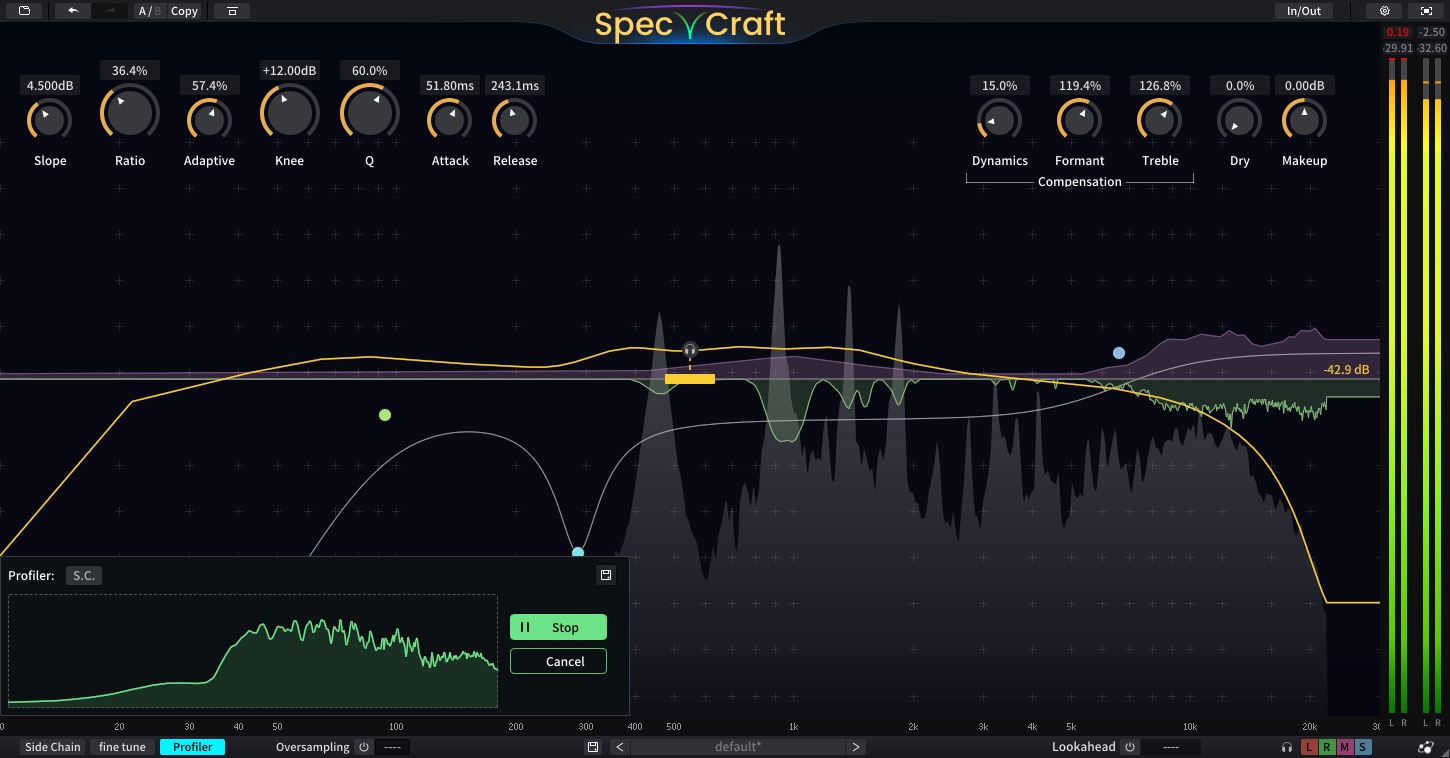1450x758 pixels.
Task: Select the light blue EQ node near 6k
Action: pos(1119,353)
